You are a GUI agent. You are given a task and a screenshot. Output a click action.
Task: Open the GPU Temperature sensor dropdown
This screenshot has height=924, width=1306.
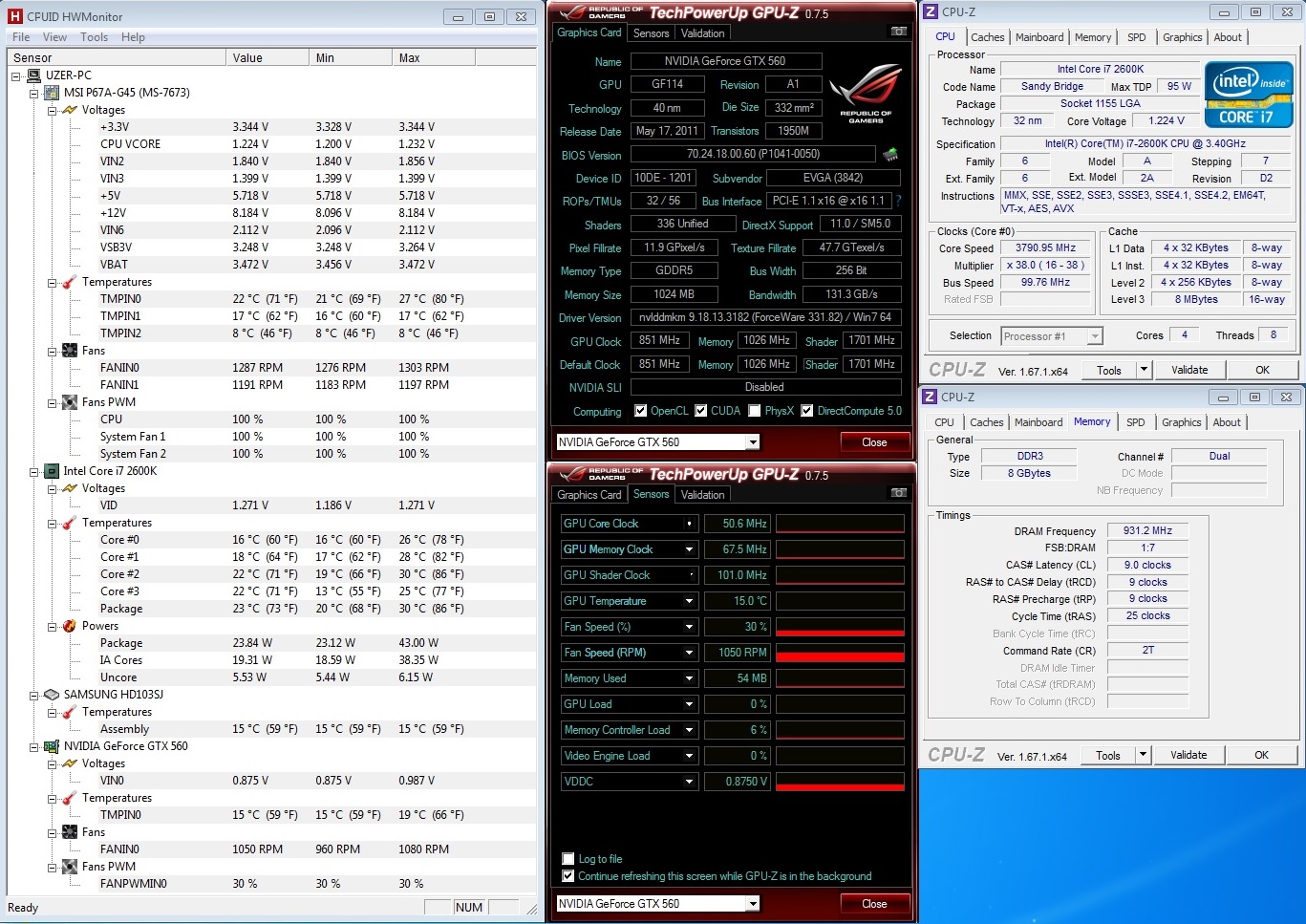coord(689,601)
